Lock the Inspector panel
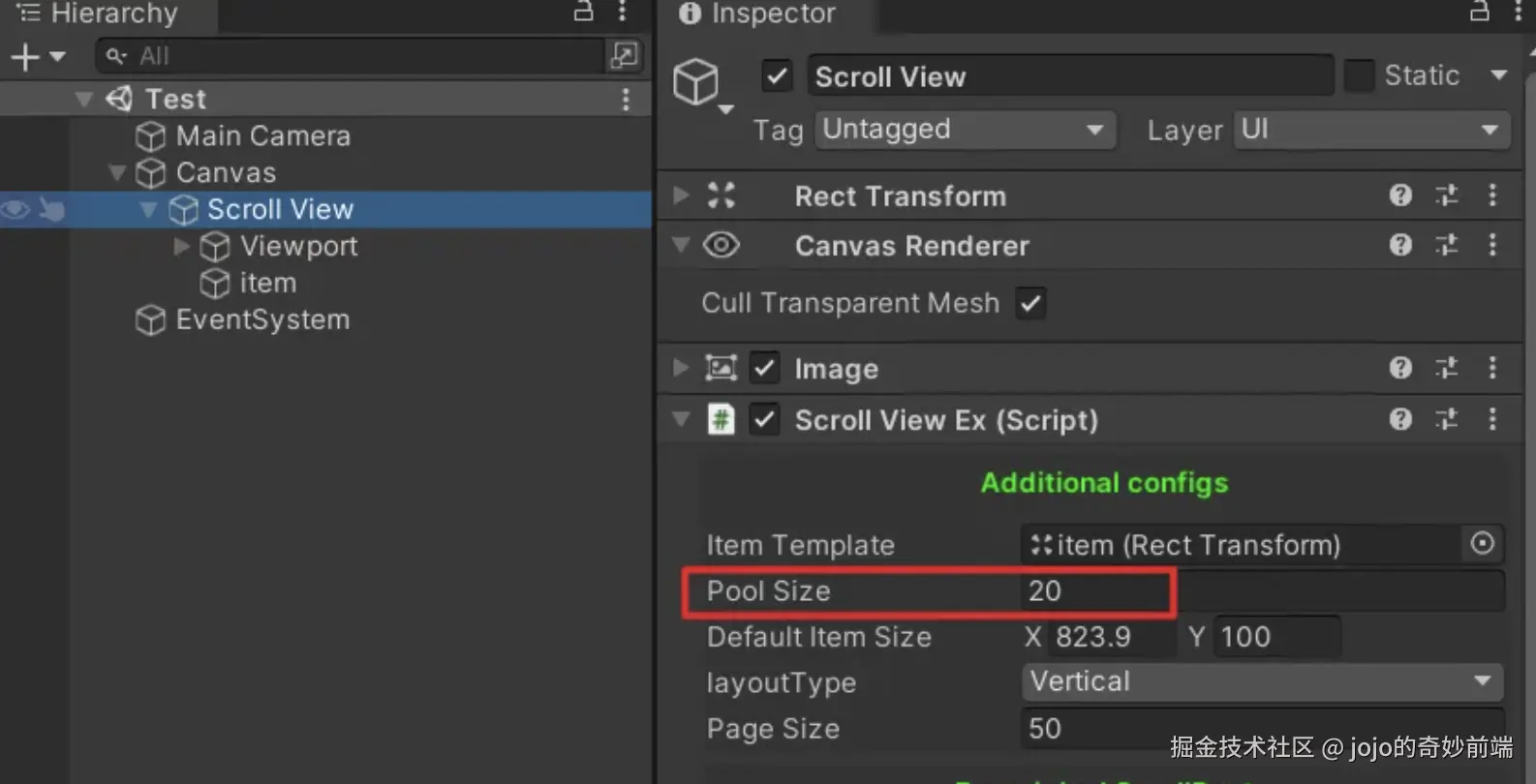Screen dimensions: 1536x784 tap(1479, 12)
